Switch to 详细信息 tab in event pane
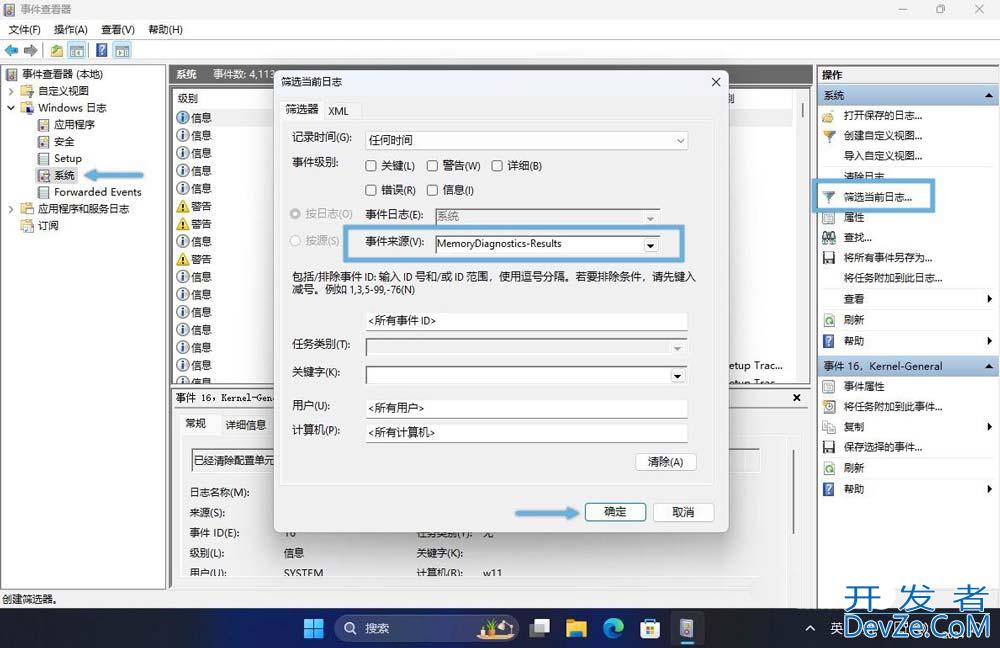This screenshot has width=1000, height=648. click(x=246, y=425)
